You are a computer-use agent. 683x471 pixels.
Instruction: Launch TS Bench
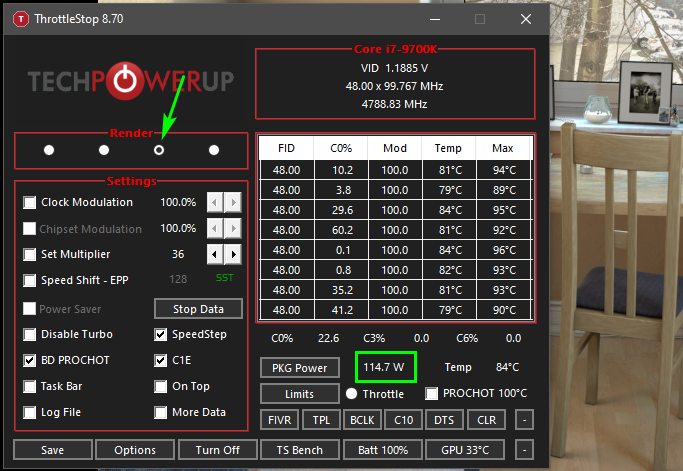point(300,450)
